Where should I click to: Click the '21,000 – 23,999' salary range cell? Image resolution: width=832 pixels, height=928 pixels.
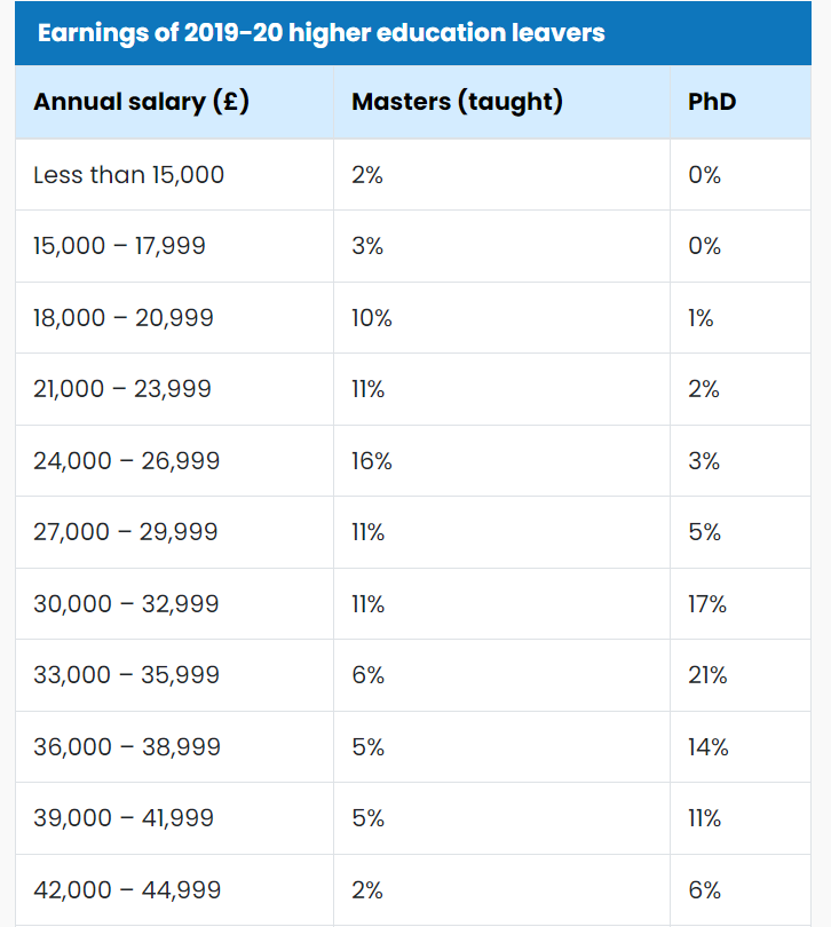(x=175, y=389)
